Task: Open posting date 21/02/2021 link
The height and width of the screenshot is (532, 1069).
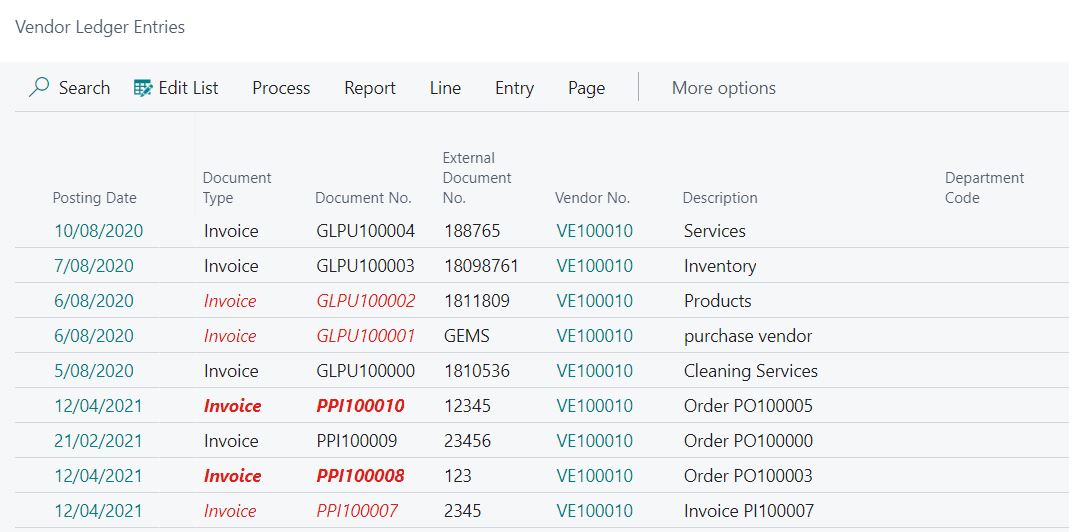Action: 99,441
